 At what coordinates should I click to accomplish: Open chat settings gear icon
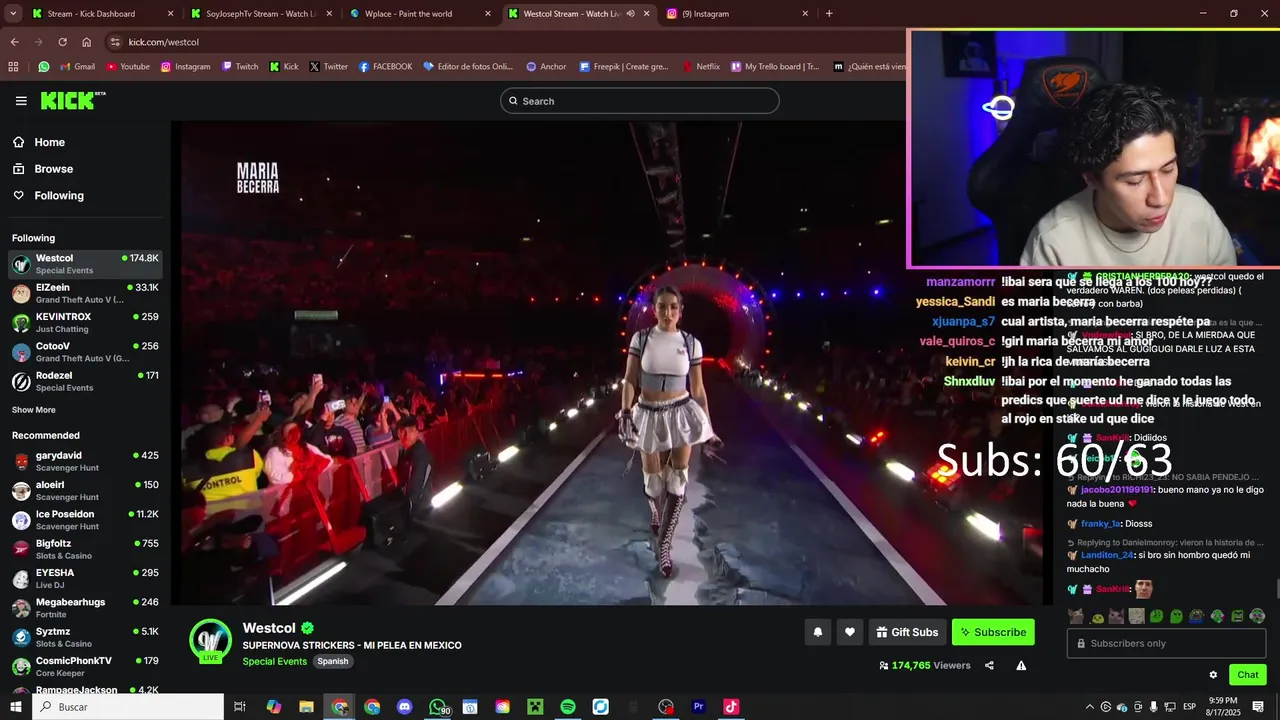coord(1213,675)
